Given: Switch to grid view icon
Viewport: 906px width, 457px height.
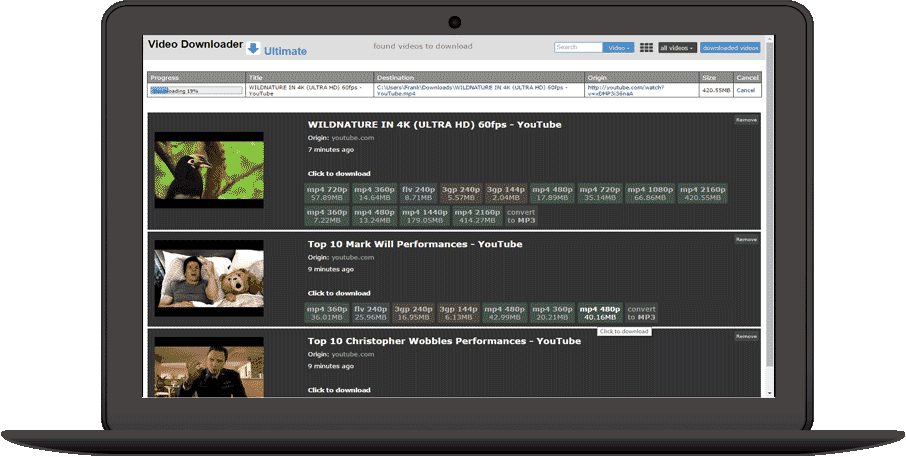Looking at the screenshot, I should point(646,48).
